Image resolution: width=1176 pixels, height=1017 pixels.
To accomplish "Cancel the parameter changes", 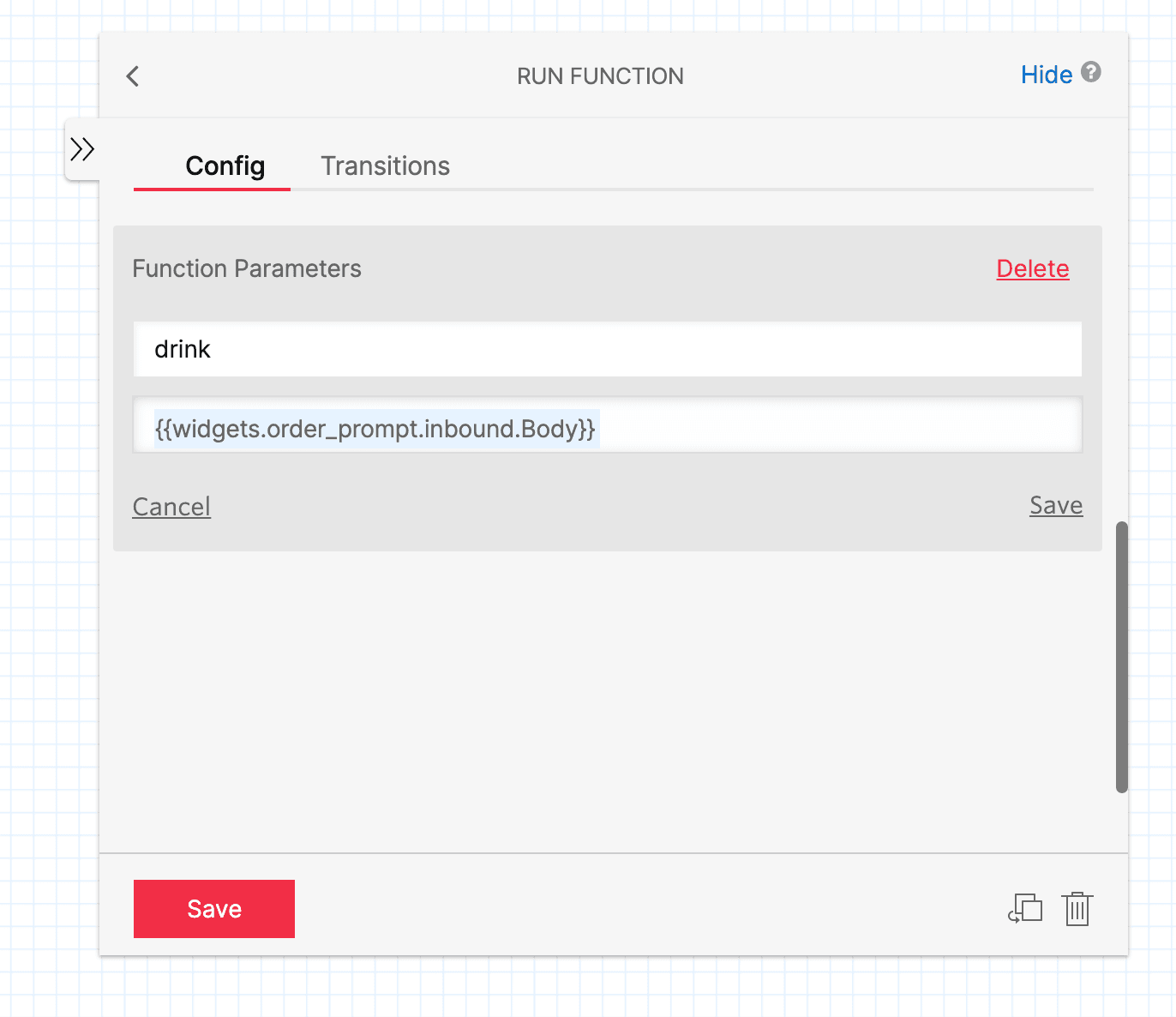I will pyautogui.click(x=171, y=506).
